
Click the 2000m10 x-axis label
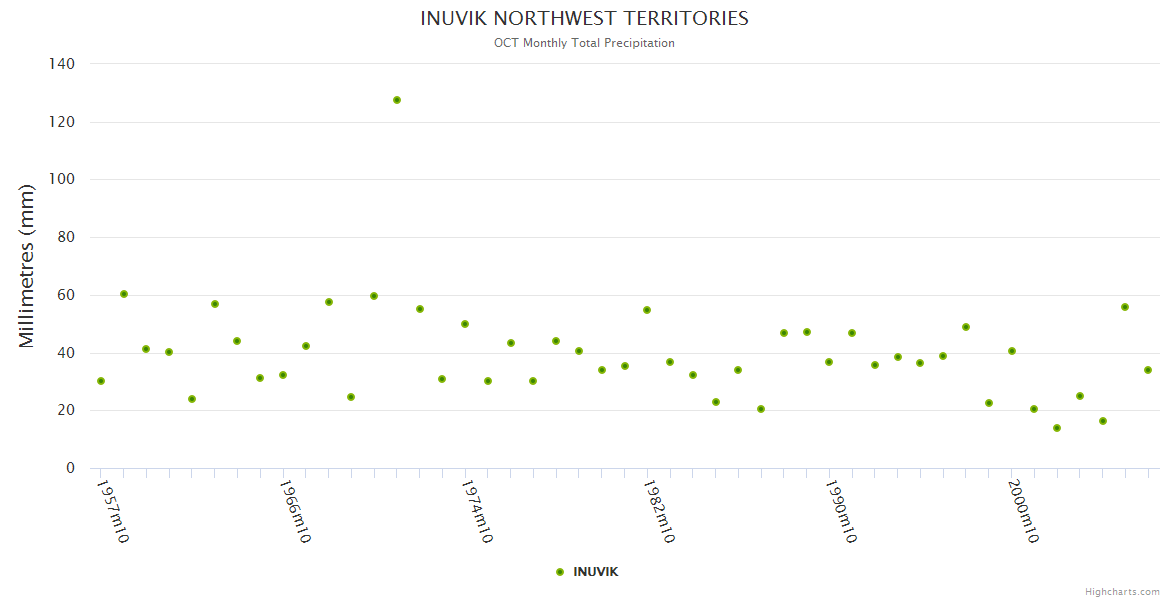(x=1023, y=511)
